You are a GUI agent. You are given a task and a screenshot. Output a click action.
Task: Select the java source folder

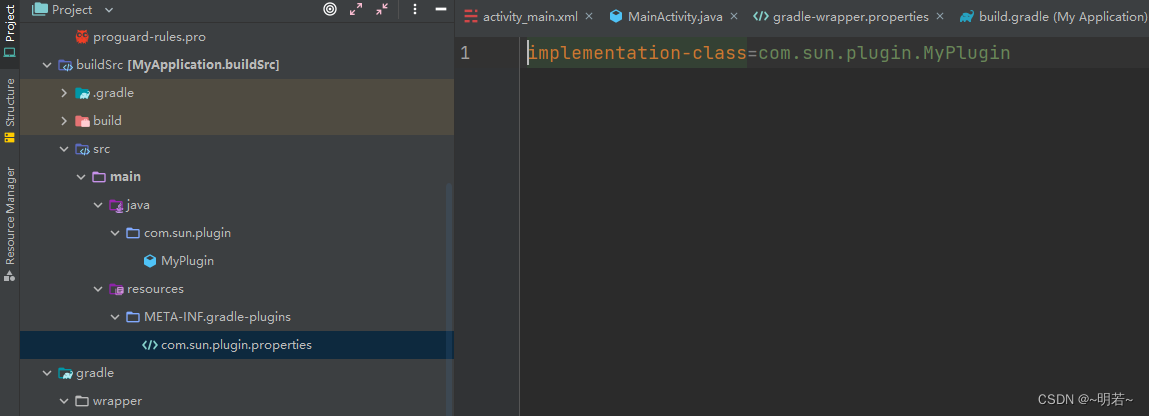[x=237, y=205]
